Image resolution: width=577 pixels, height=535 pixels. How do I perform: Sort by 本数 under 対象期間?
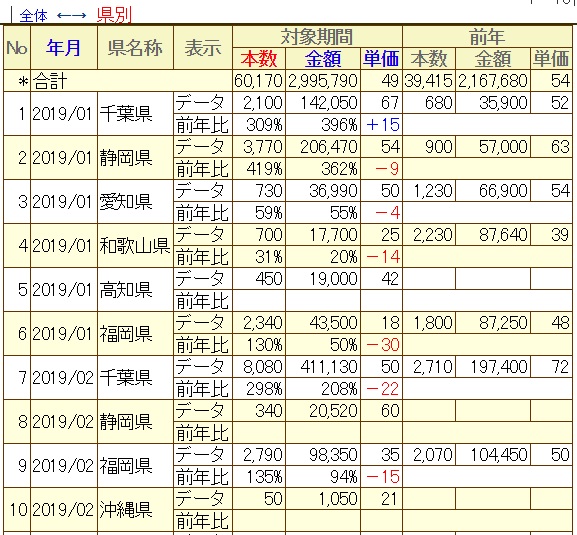pyautogui.click(x=259, y=59)
